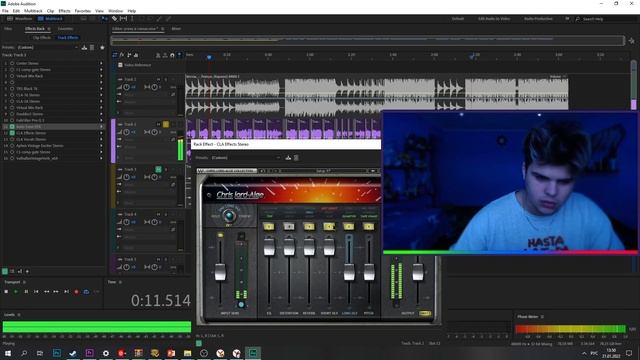640x360 pixels.
Task: Click the star favorite icon in Effects Rack
Action: [x=102, y=47]
